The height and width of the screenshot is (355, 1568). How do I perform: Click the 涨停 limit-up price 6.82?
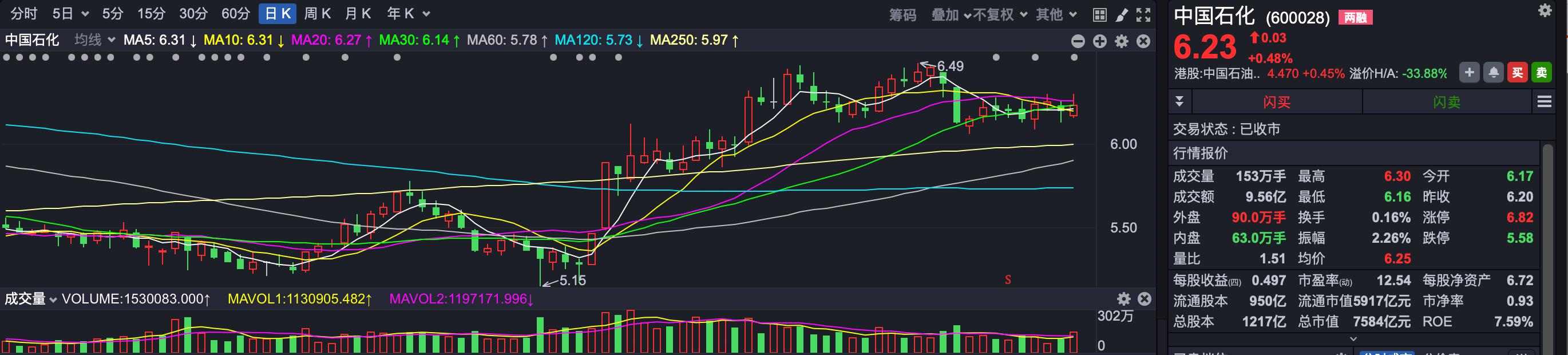(x=1520, y=218)
